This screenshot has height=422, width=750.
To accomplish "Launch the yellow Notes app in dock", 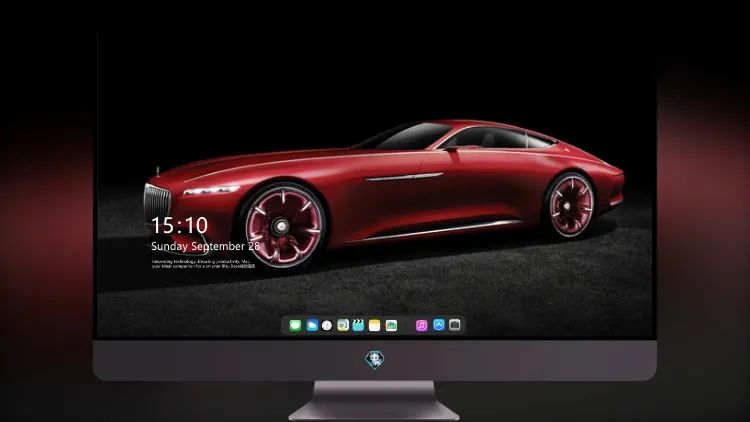I will click(x=375, y=325).
